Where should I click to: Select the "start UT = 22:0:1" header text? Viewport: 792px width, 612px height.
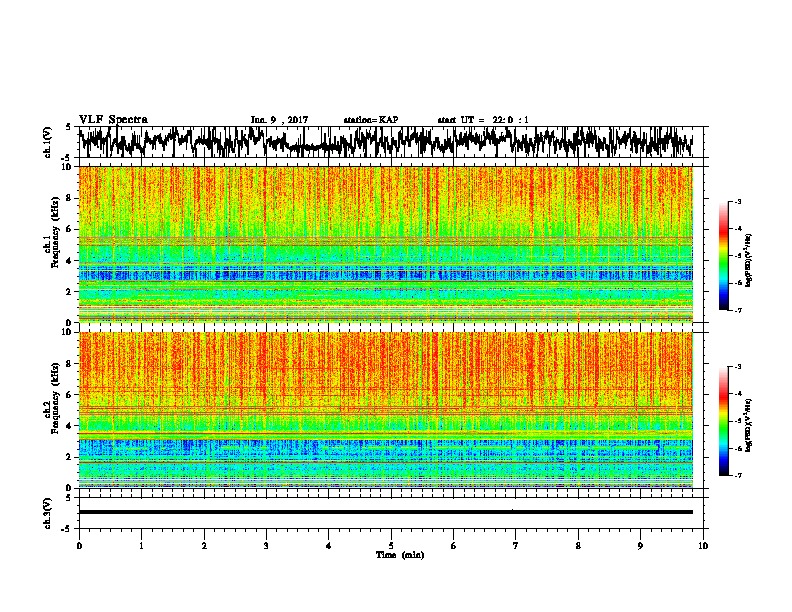[x=483, y=120]
